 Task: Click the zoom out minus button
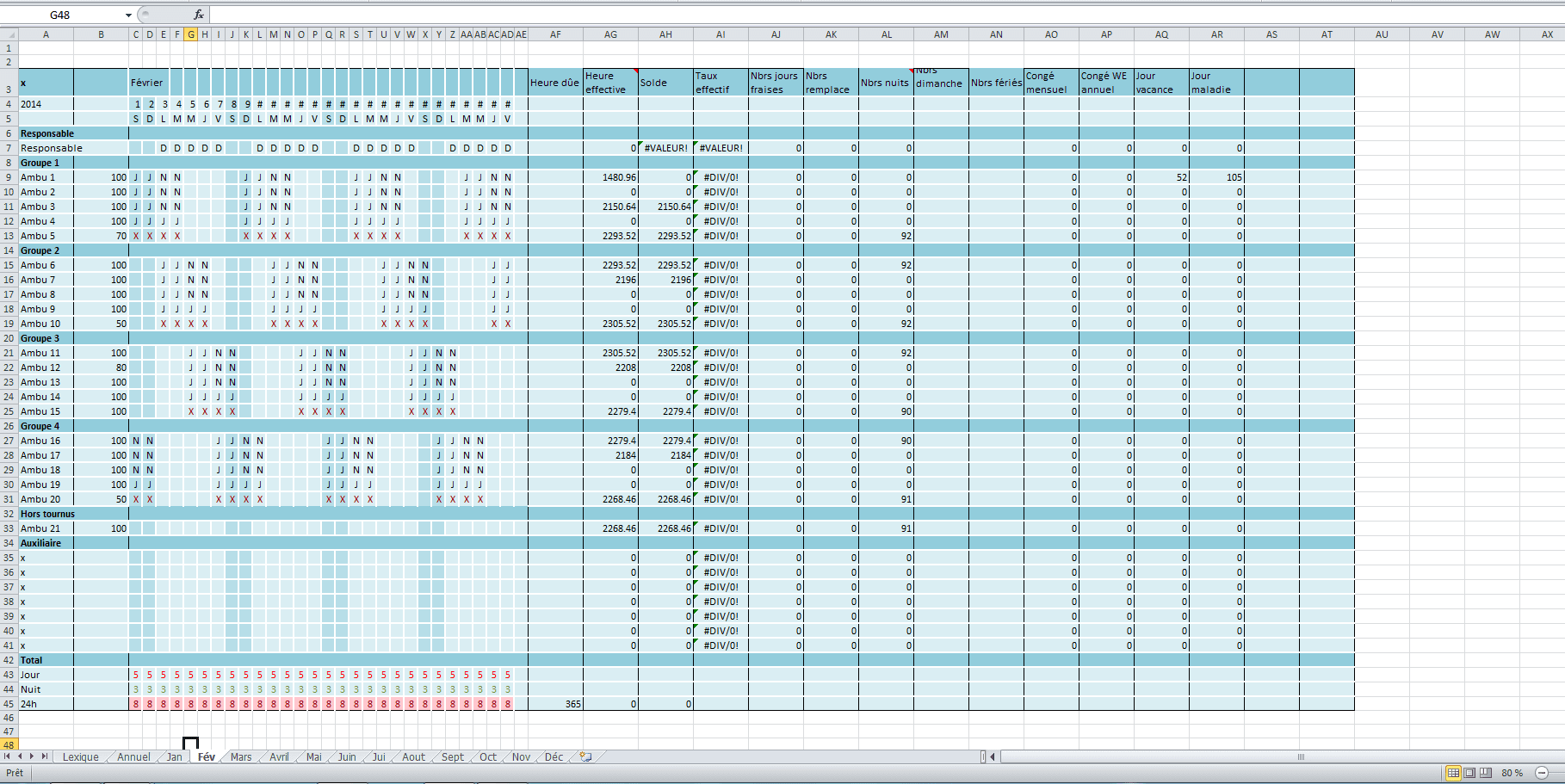pos(1542,773)
